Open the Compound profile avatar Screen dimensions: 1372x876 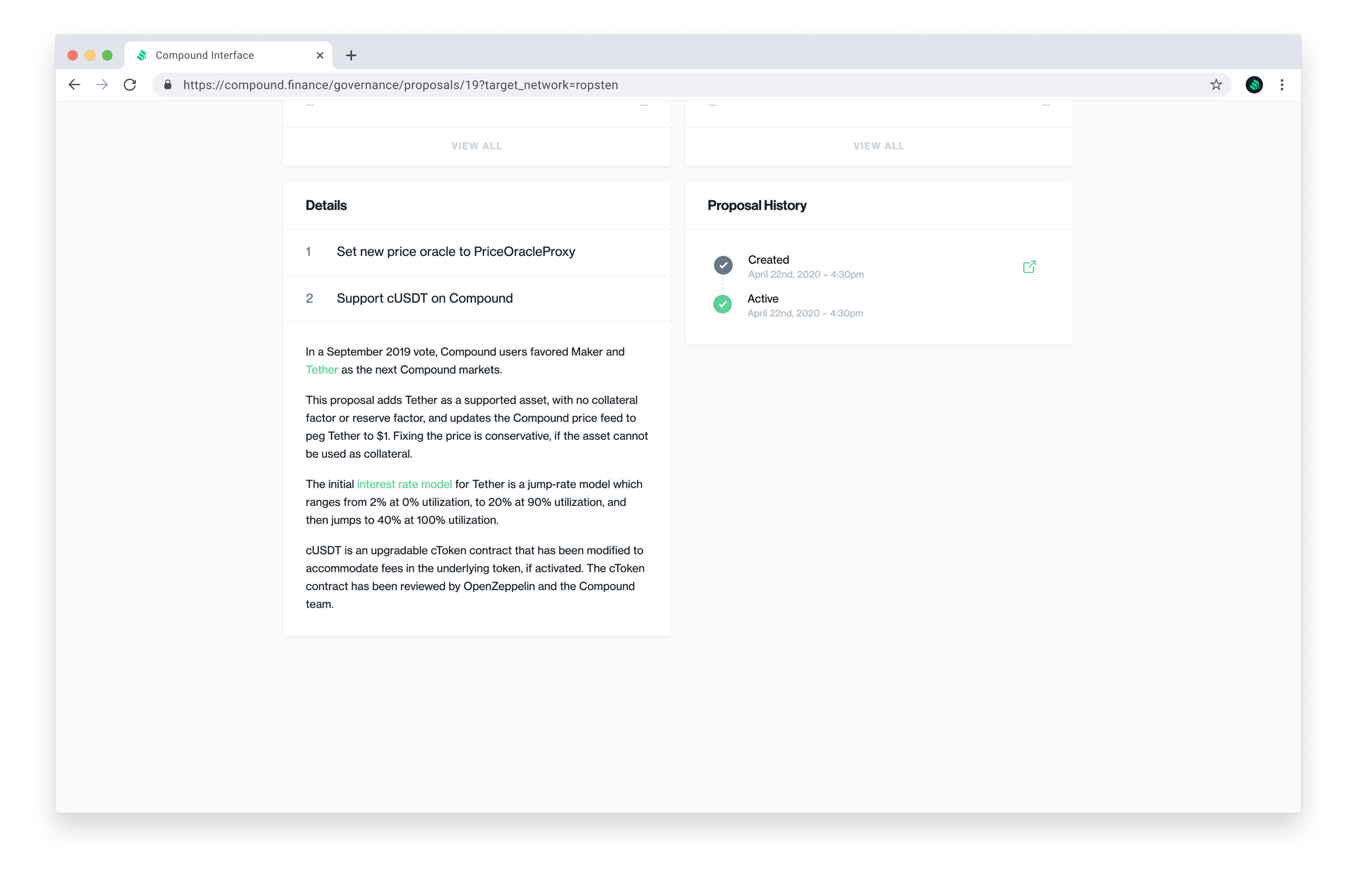(x=1253, y=85)
